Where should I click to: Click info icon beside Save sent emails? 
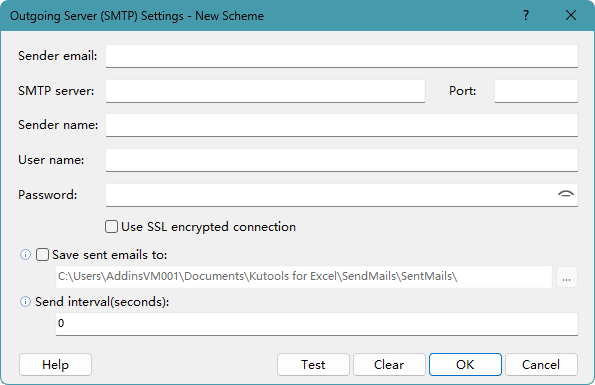pyautogui.click(x=25, y=255)
